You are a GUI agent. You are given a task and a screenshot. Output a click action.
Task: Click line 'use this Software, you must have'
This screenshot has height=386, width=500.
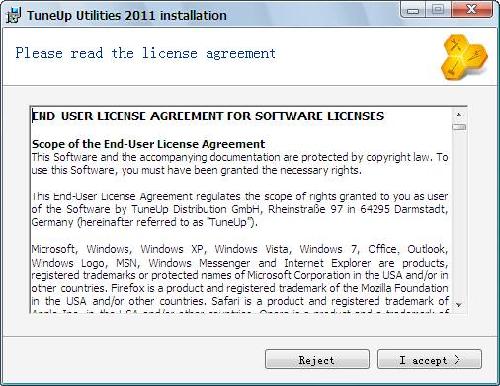[x=197, y=171]
